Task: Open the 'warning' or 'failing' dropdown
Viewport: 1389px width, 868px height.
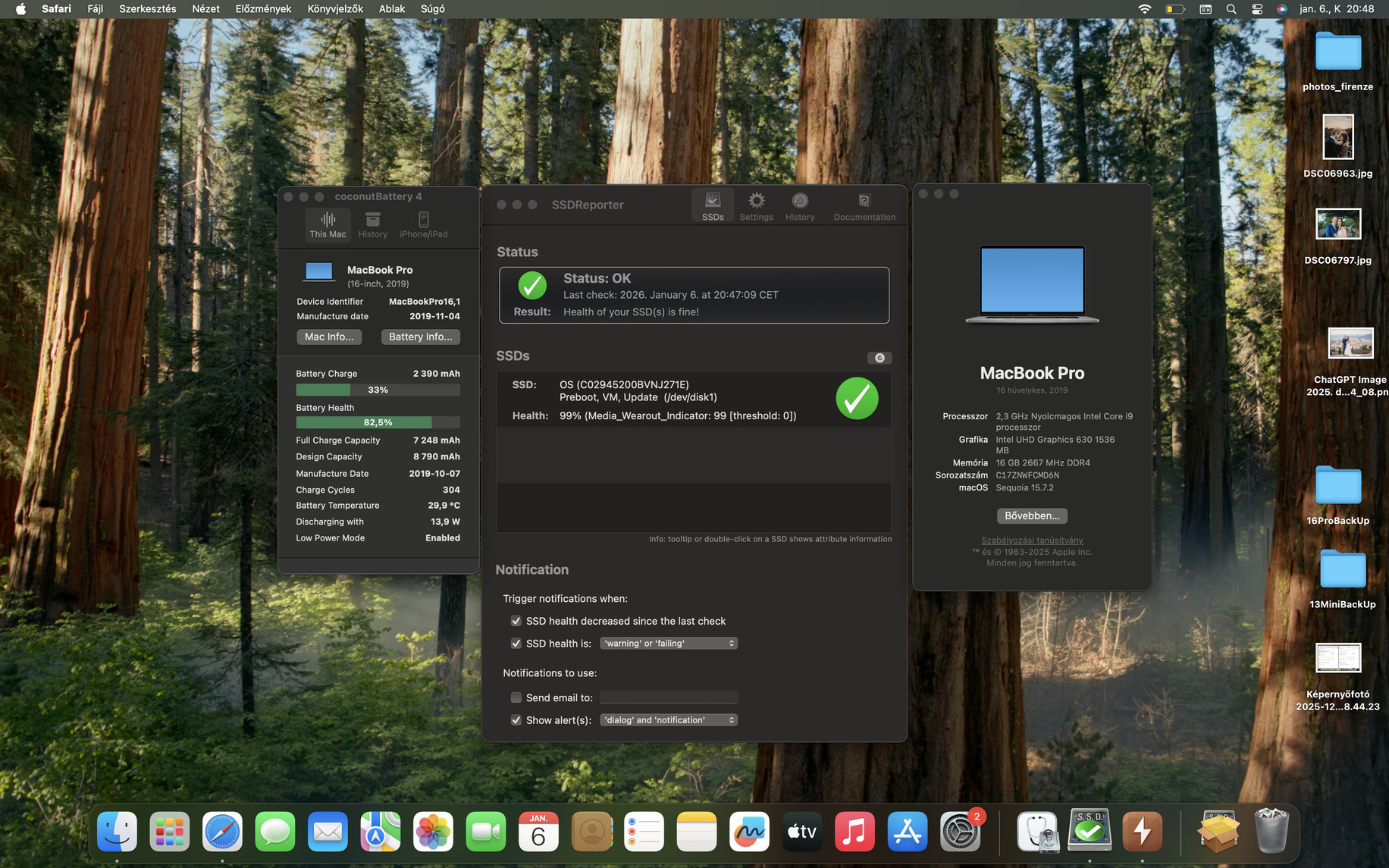Action: click(668, 644)
